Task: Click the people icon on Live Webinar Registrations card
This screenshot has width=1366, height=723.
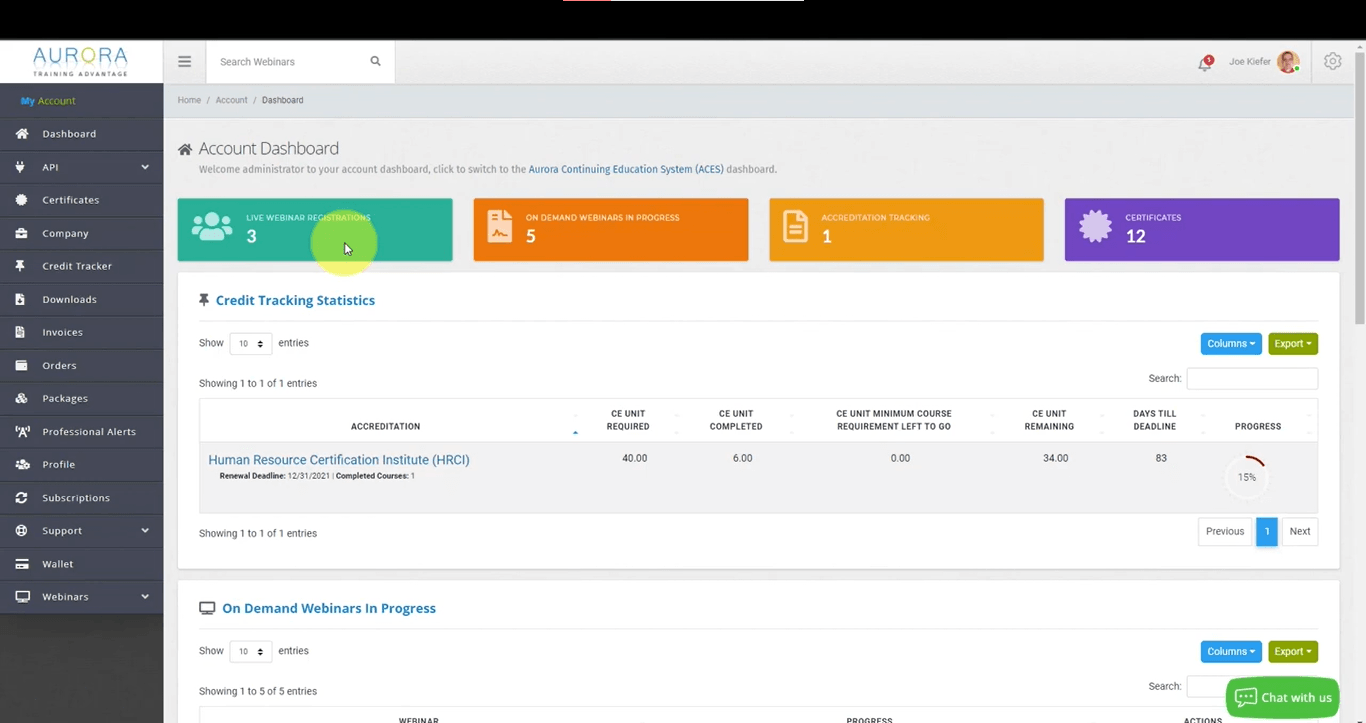Action: click(212, 227)
